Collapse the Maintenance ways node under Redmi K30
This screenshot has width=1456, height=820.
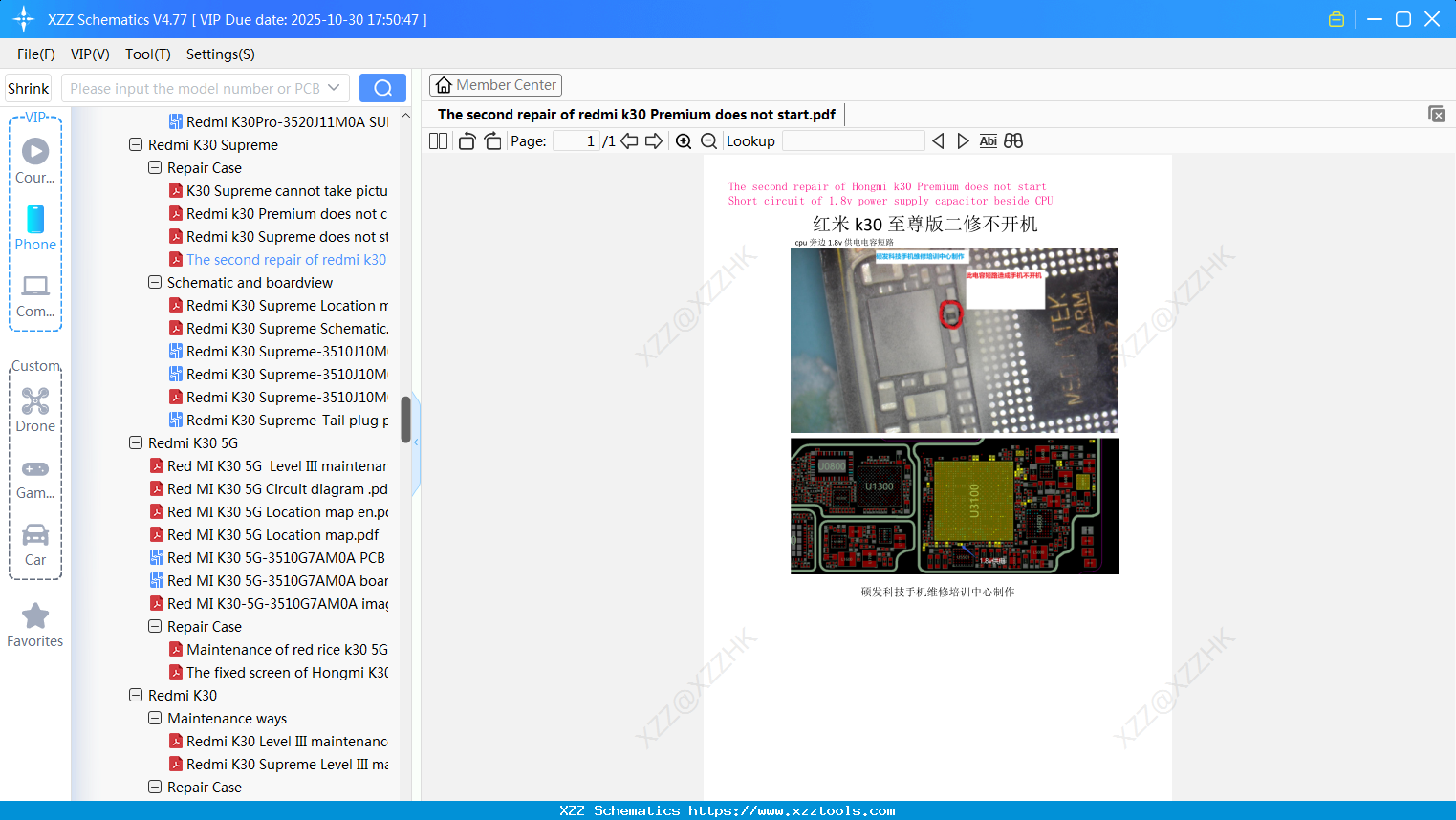click(155, 718)
